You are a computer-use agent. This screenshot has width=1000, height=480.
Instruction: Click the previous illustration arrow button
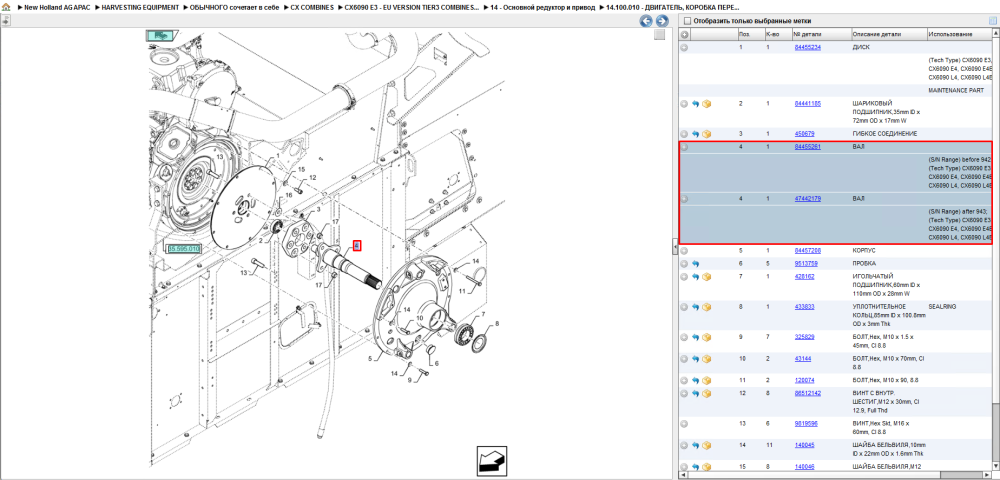[646, 21]
